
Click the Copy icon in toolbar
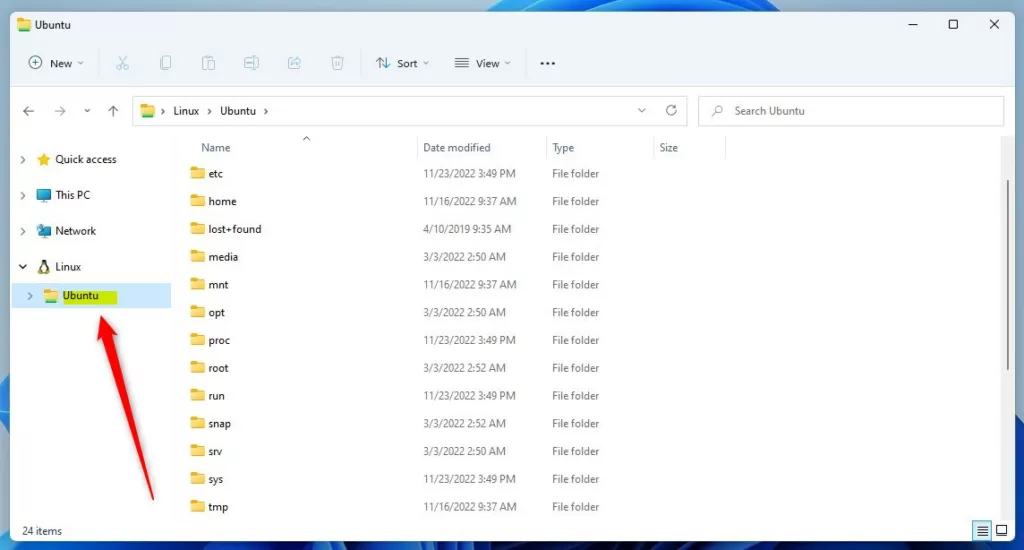165,63
